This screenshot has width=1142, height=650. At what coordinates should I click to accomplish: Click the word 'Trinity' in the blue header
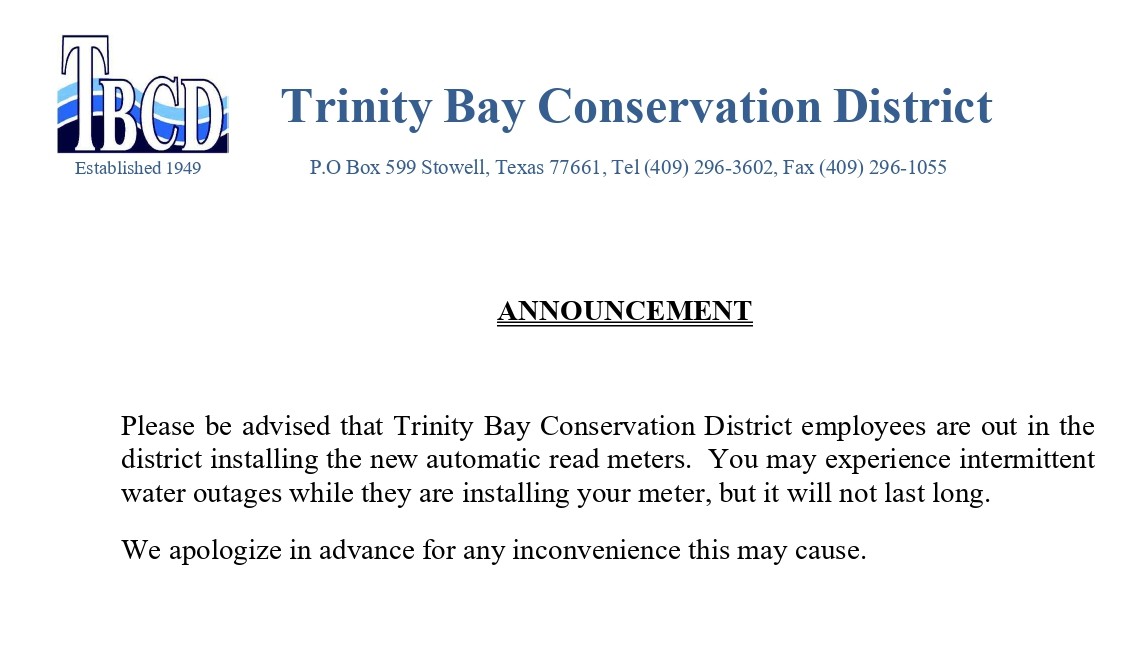point(357,107)
